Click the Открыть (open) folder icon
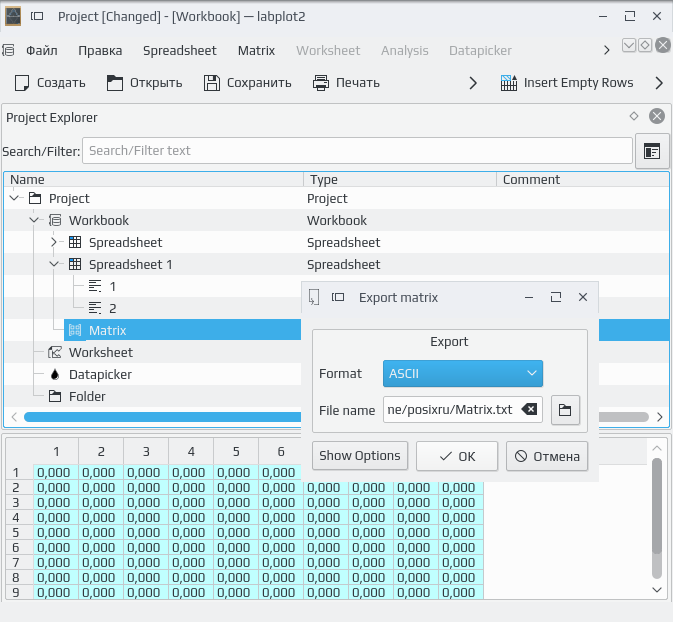The width and height of the screenshot is (673, 622). click(115, 83)
